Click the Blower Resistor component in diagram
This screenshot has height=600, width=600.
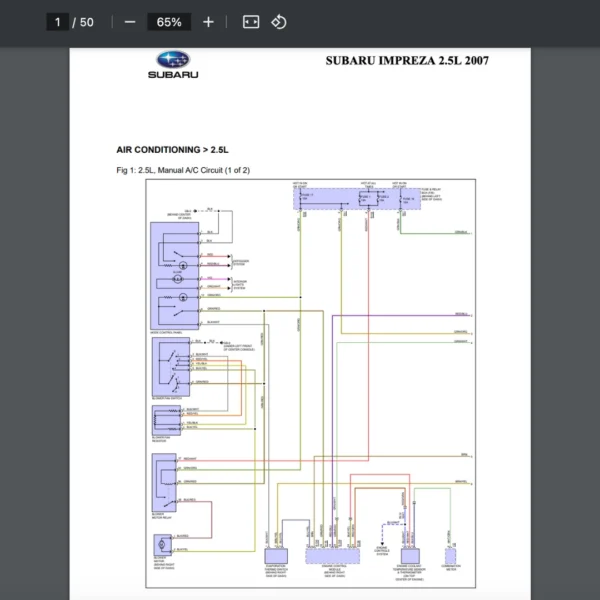(x=164, y=419)
